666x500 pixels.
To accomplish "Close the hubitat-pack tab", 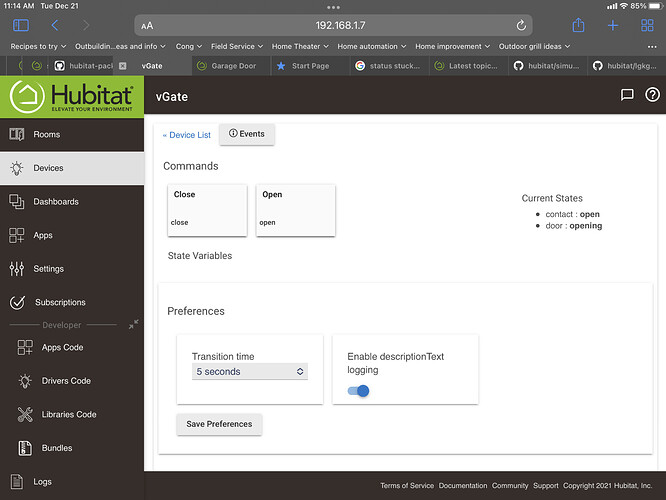I will (122, 66).
